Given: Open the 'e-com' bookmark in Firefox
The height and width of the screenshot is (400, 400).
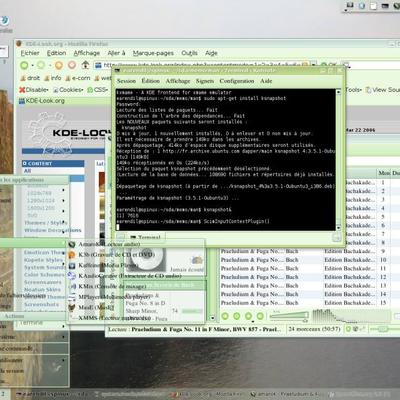Looking at the screenshot, I should click(x=78, y=78).
